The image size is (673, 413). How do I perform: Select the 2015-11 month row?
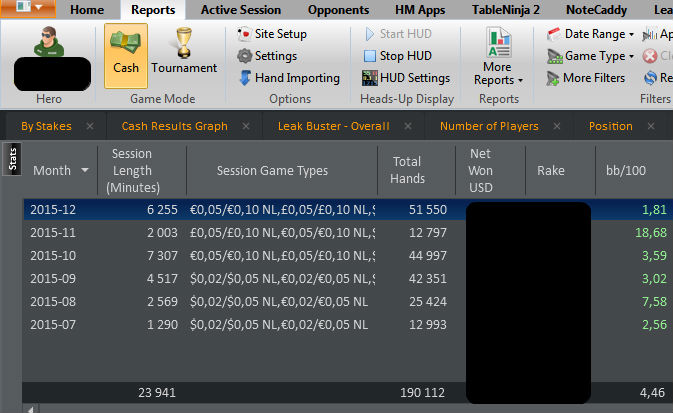348,233
